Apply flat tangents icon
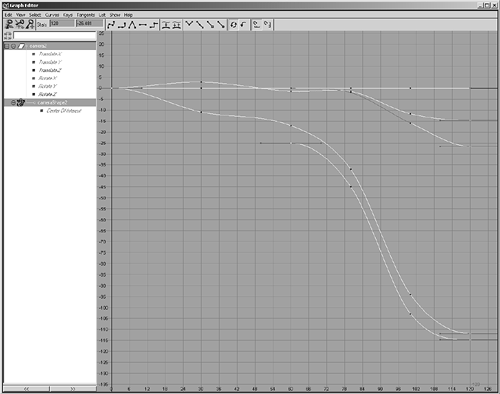500x394 pixels. 143,24
